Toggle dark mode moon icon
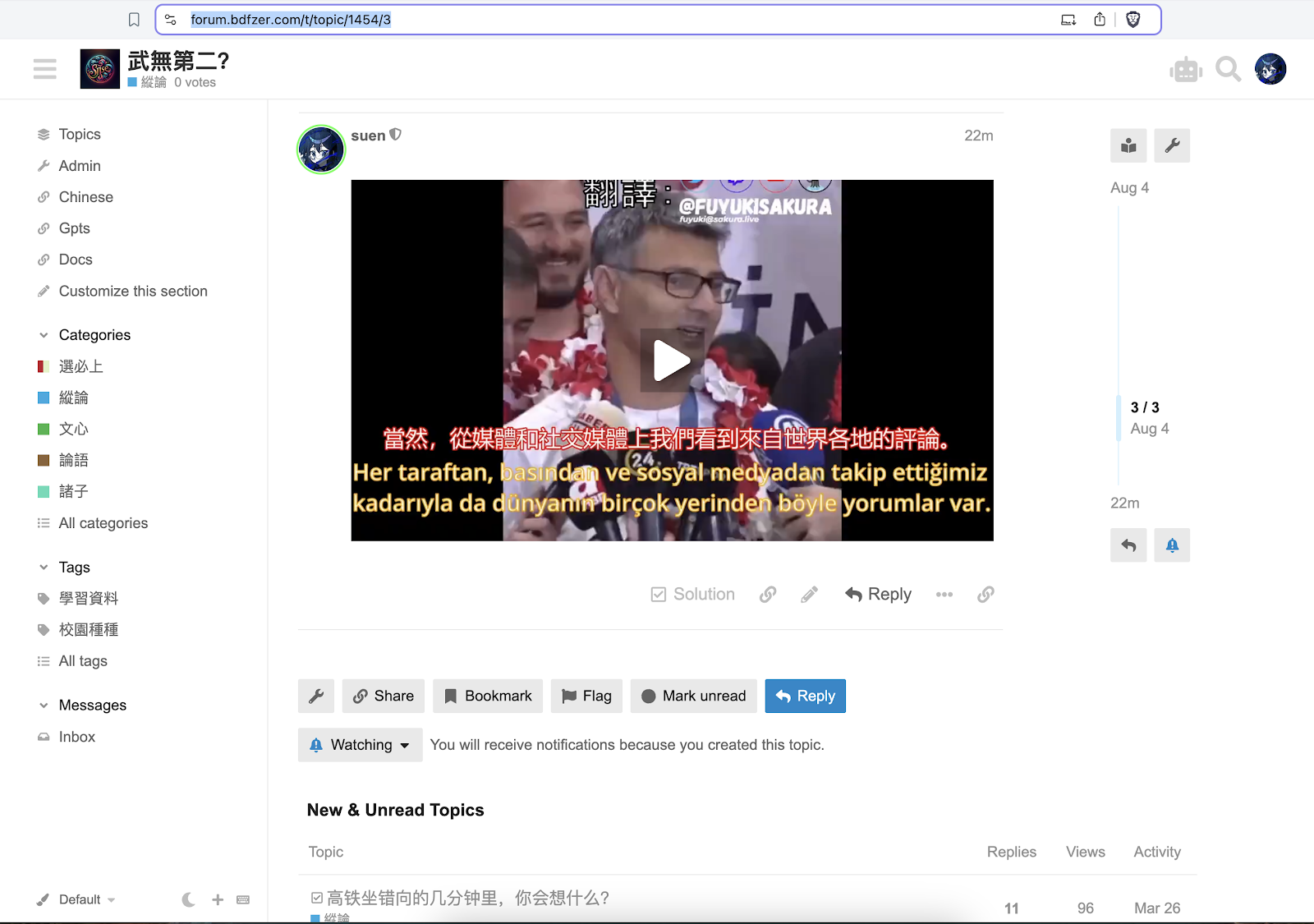 point(188,899)
